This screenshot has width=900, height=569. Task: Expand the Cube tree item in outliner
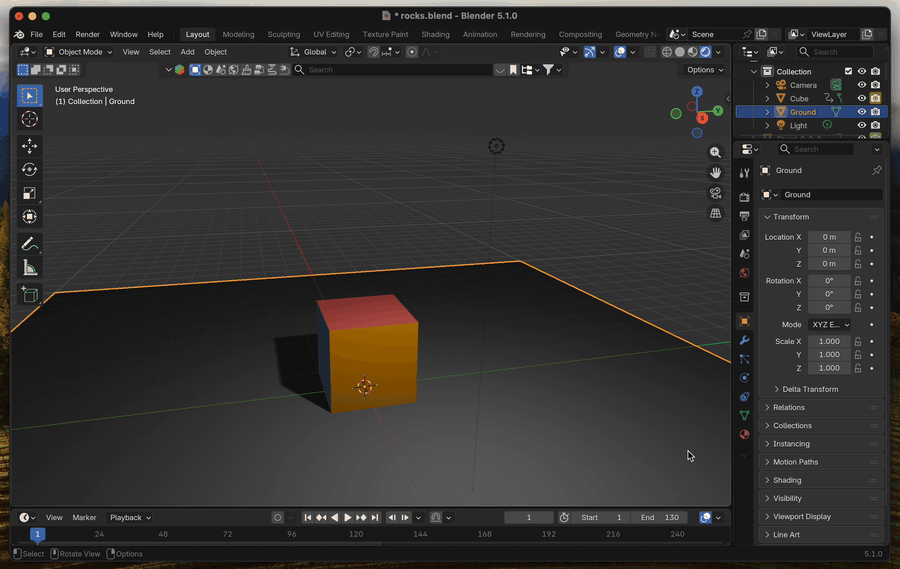pyautogui.click(x=767, y=98)
